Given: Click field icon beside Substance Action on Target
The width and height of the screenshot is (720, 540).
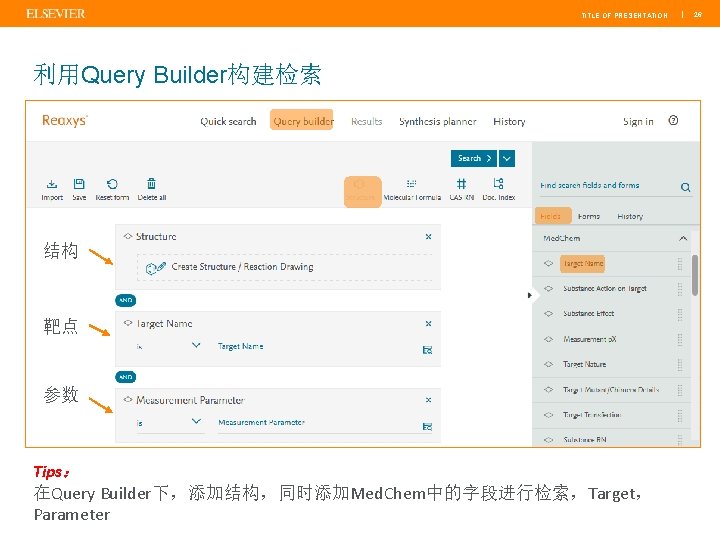Looking at the screenshot, I should coord(548,288).
